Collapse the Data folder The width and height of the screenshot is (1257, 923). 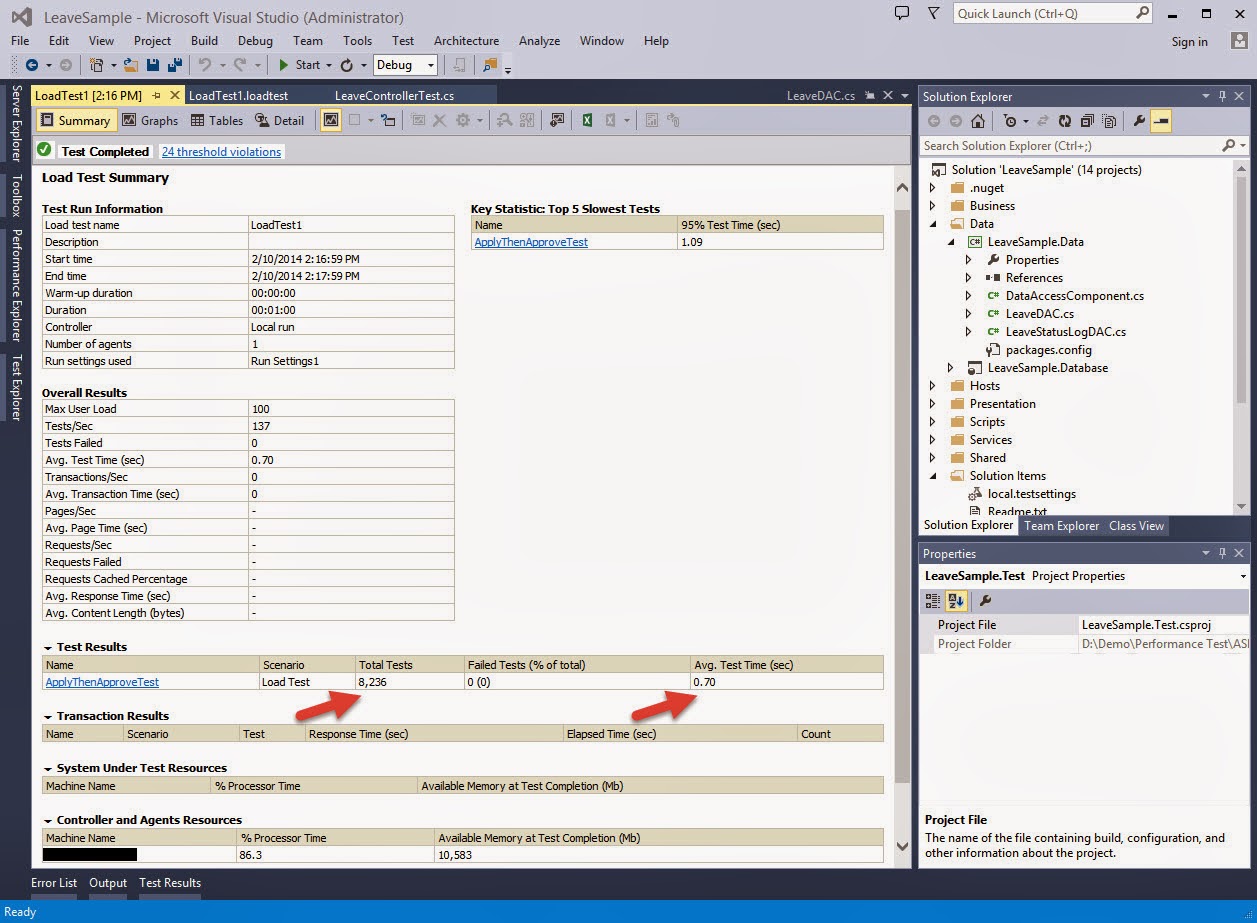[x=933, y=224]
